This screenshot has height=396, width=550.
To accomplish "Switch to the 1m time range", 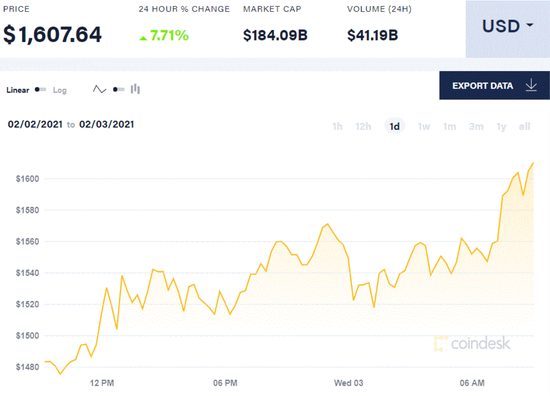I will pos(449,126).
